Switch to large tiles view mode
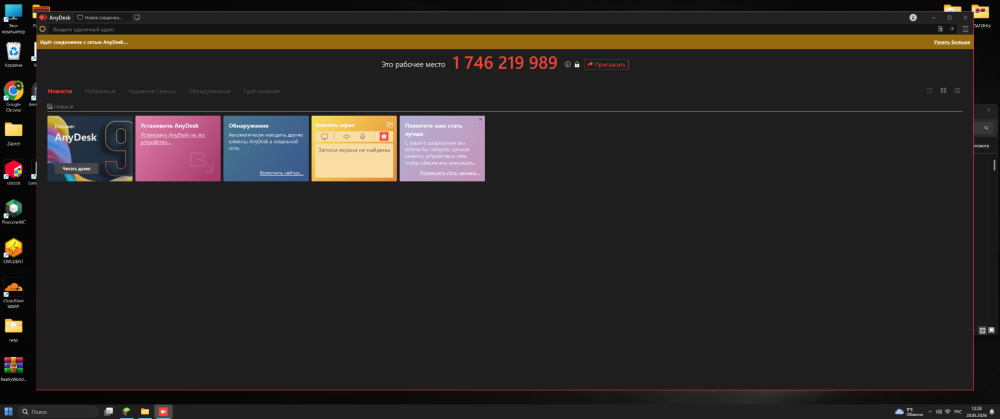Viewport: 1000px width, 419px height. point(944,91)
